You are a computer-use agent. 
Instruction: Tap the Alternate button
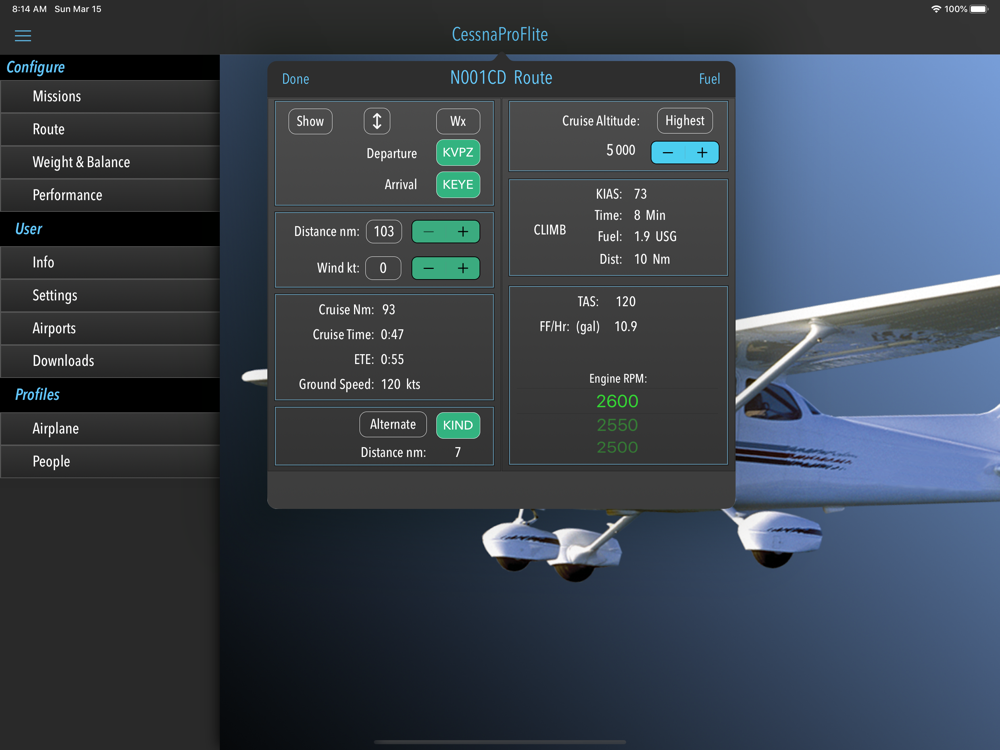tap(393, 425)
